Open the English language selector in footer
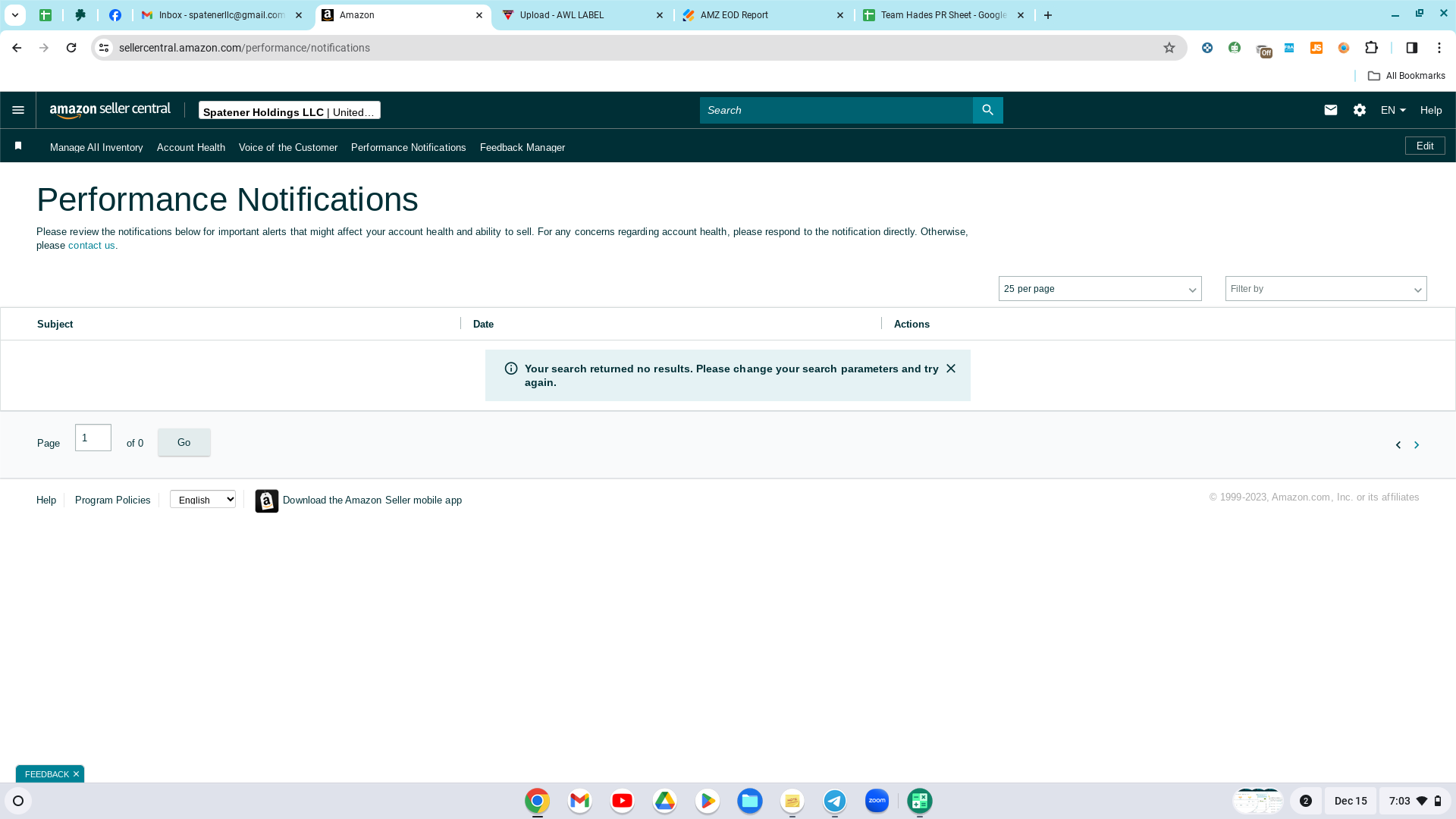The image size is (1456, 819). pos(202,500)
